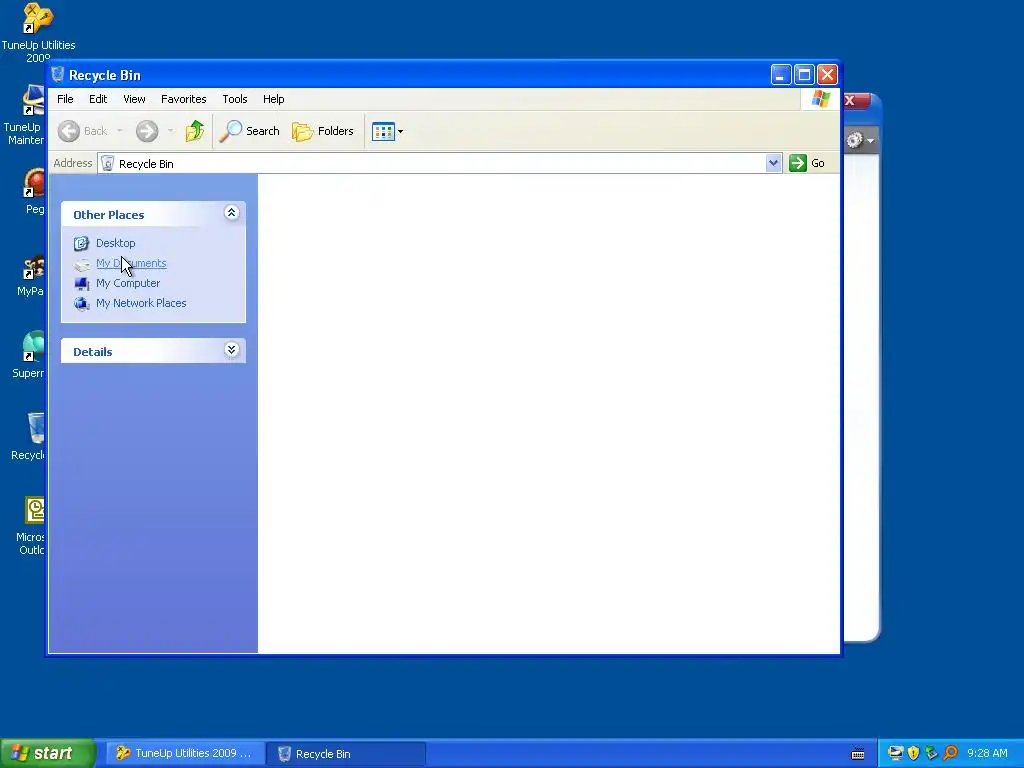
Task: Click the My Network Places globe icon
Action: tap(82, 304)
